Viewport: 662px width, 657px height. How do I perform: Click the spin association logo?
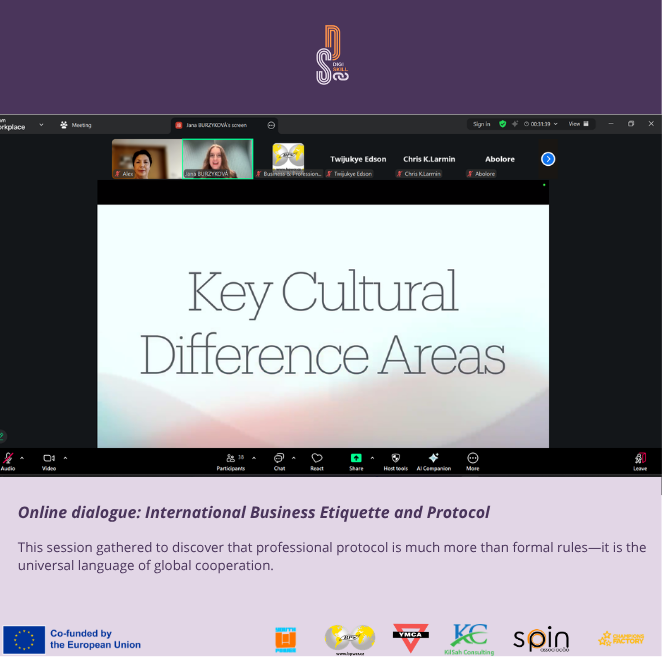[x=541, y=639]
